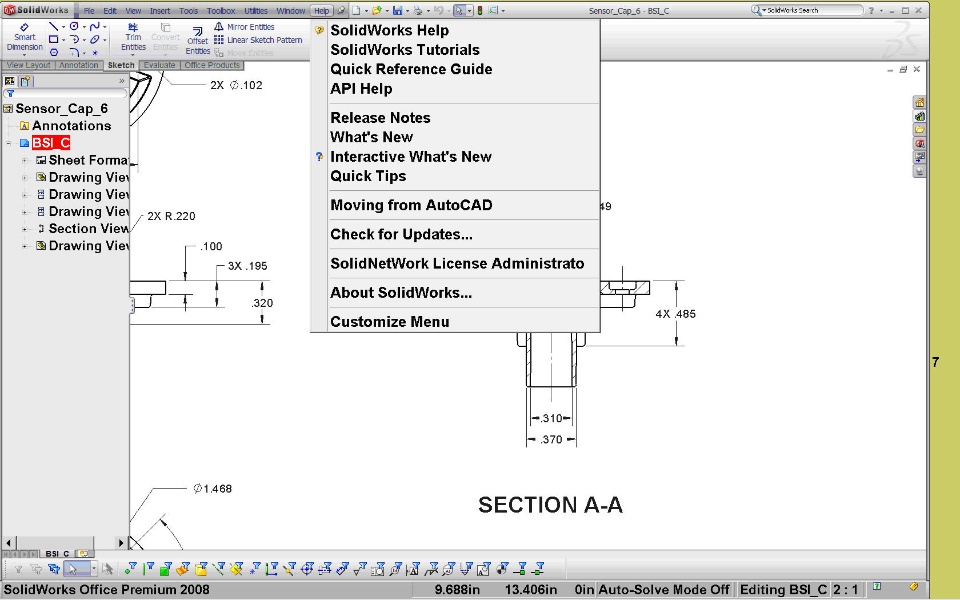Open the Smart Dimension dropdown arrow

24,54
